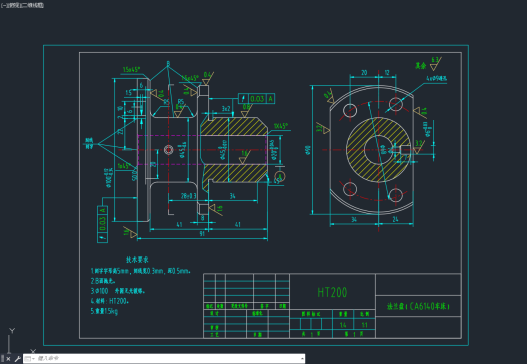Select scale value 1:1 in title block
The width and height of the screenshot is (527, 364).
click(x=365, y=325)
